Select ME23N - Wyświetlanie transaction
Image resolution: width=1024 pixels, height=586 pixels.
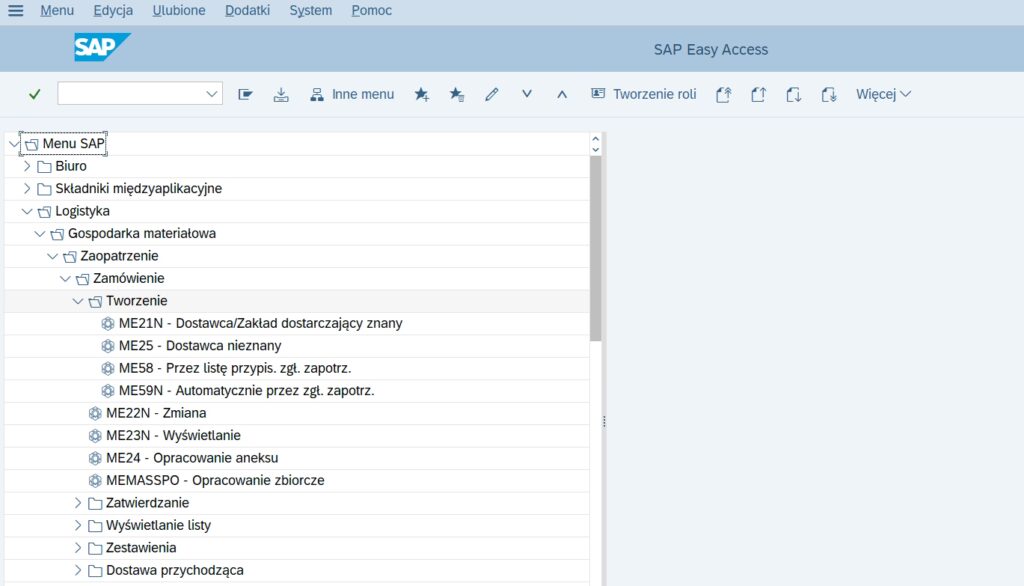point(172,436)
